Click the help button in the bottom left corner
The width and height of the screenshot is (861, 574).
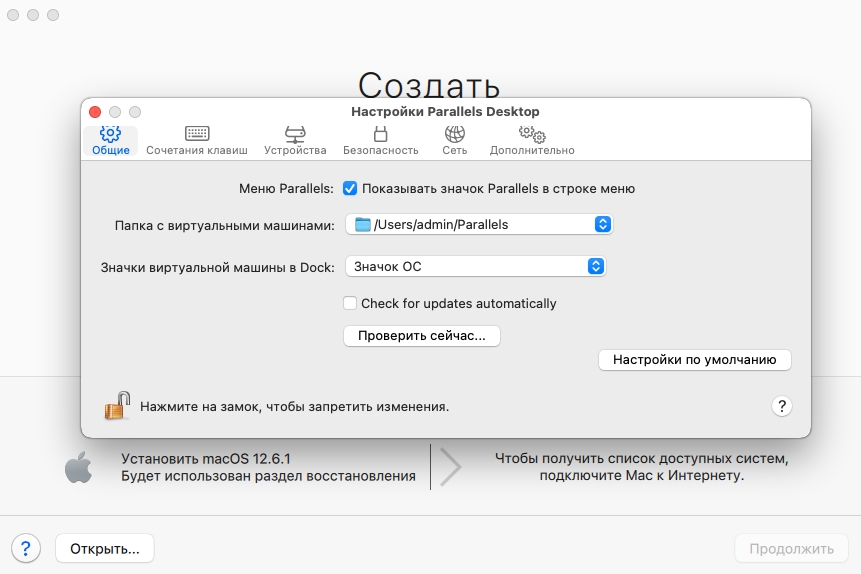pyautogui.click(x=26, y=548)
